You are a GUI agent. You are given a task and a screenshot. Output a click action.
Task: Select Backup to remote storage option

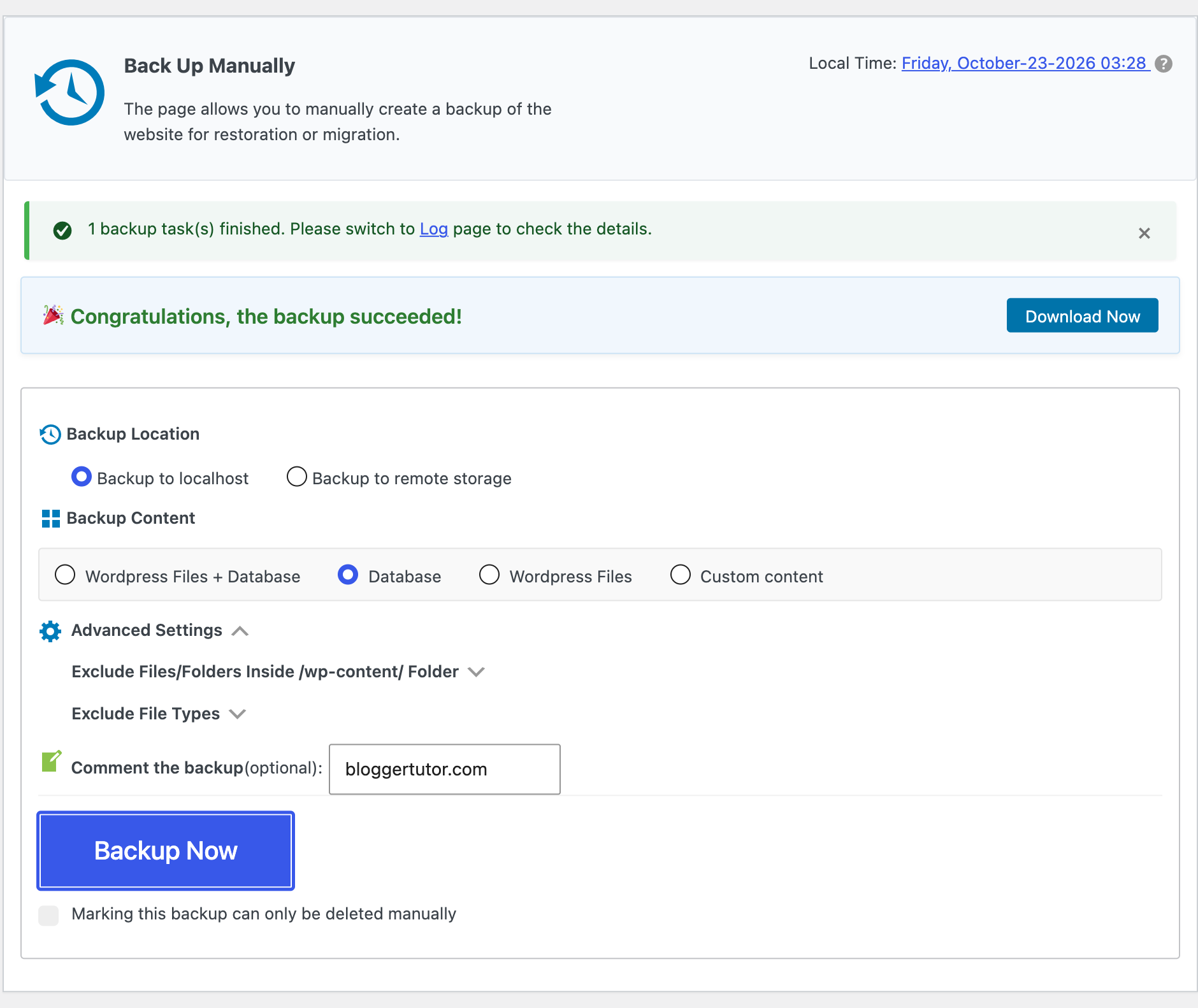pyautogui.click(x=297, y=477)
